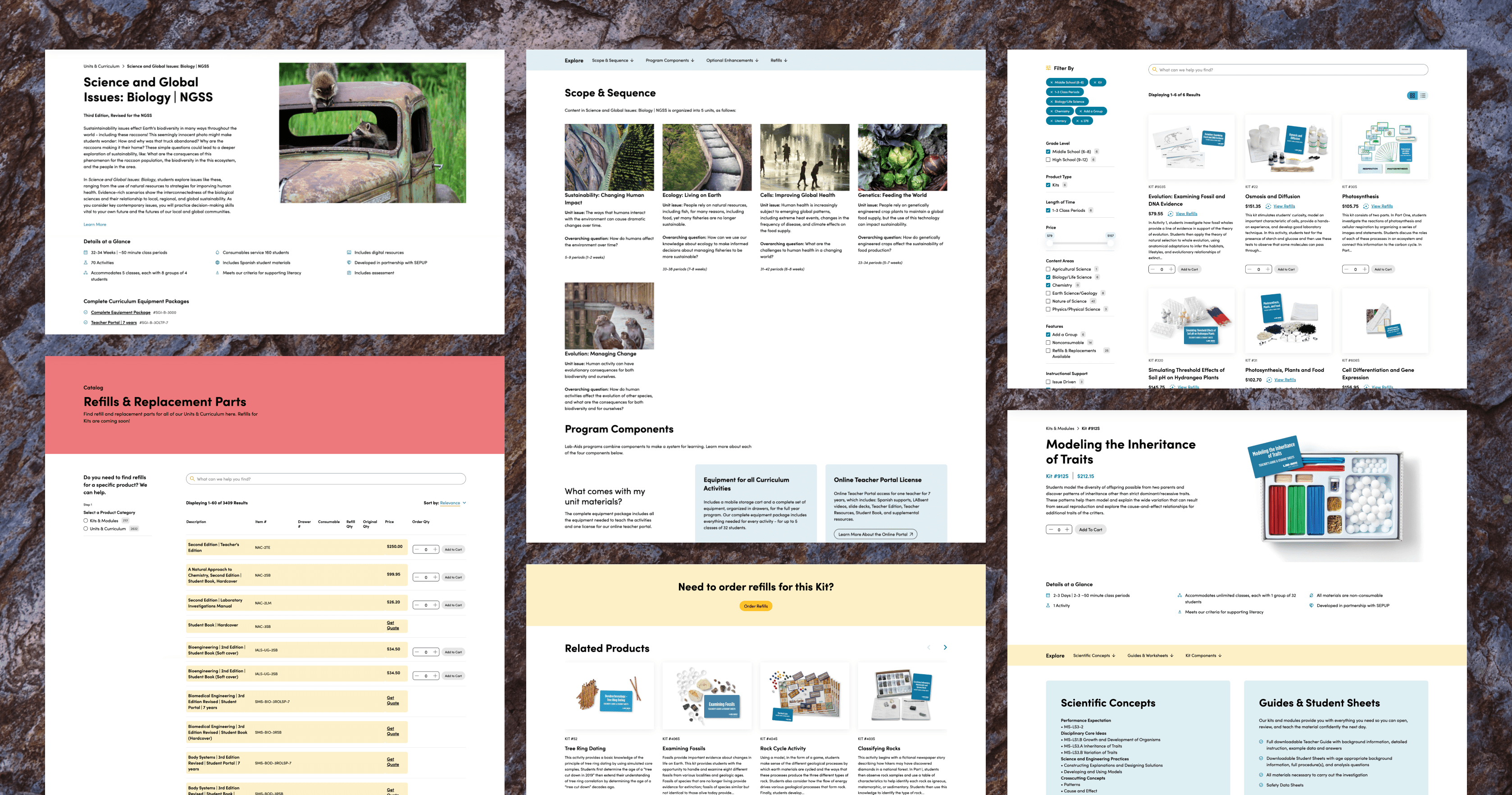Uncheck the Biology/Life Science filter
1512x795 pixels.
(1048, 277)
